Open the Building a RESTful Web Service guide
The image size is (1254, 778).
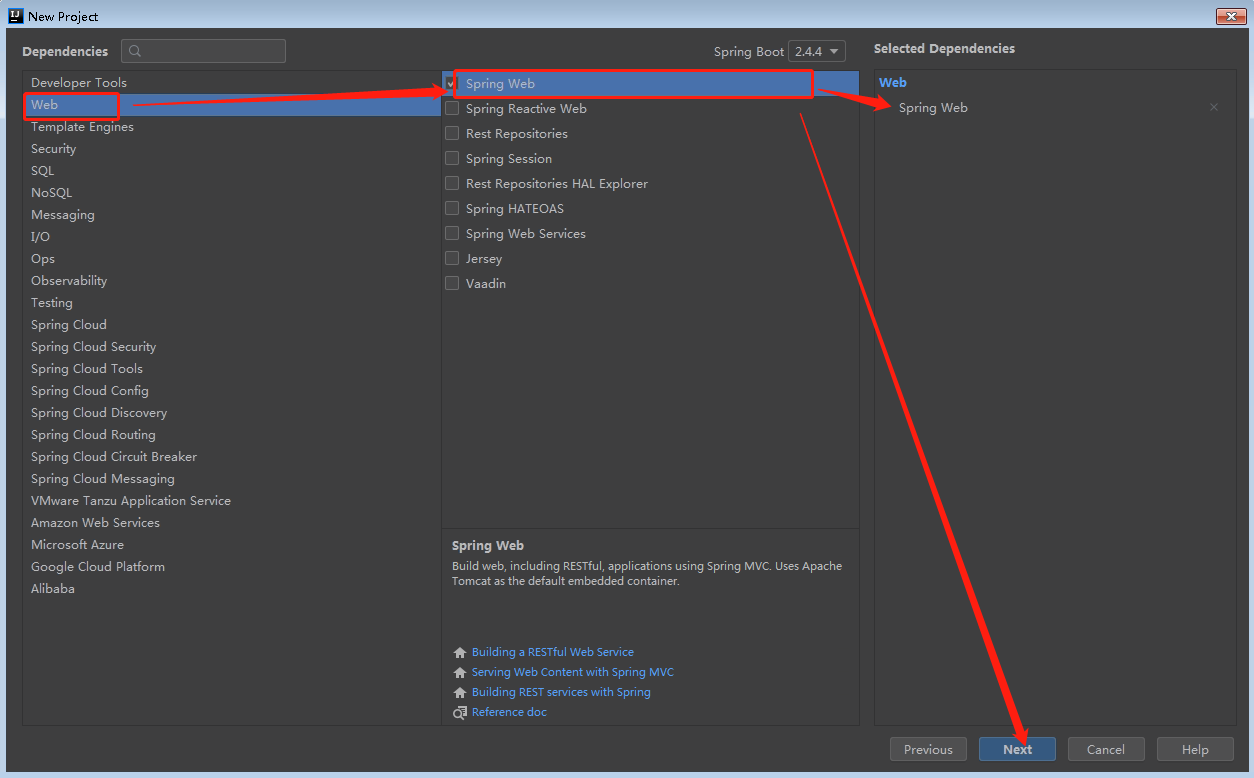pos(553,652)
